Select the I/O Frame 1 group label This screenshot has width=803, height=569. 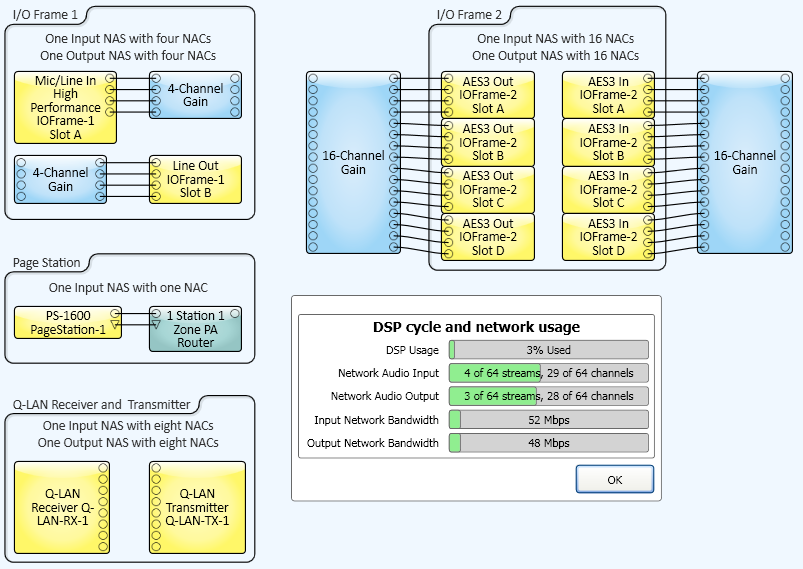pyautogui.click(x=45, y=15)
